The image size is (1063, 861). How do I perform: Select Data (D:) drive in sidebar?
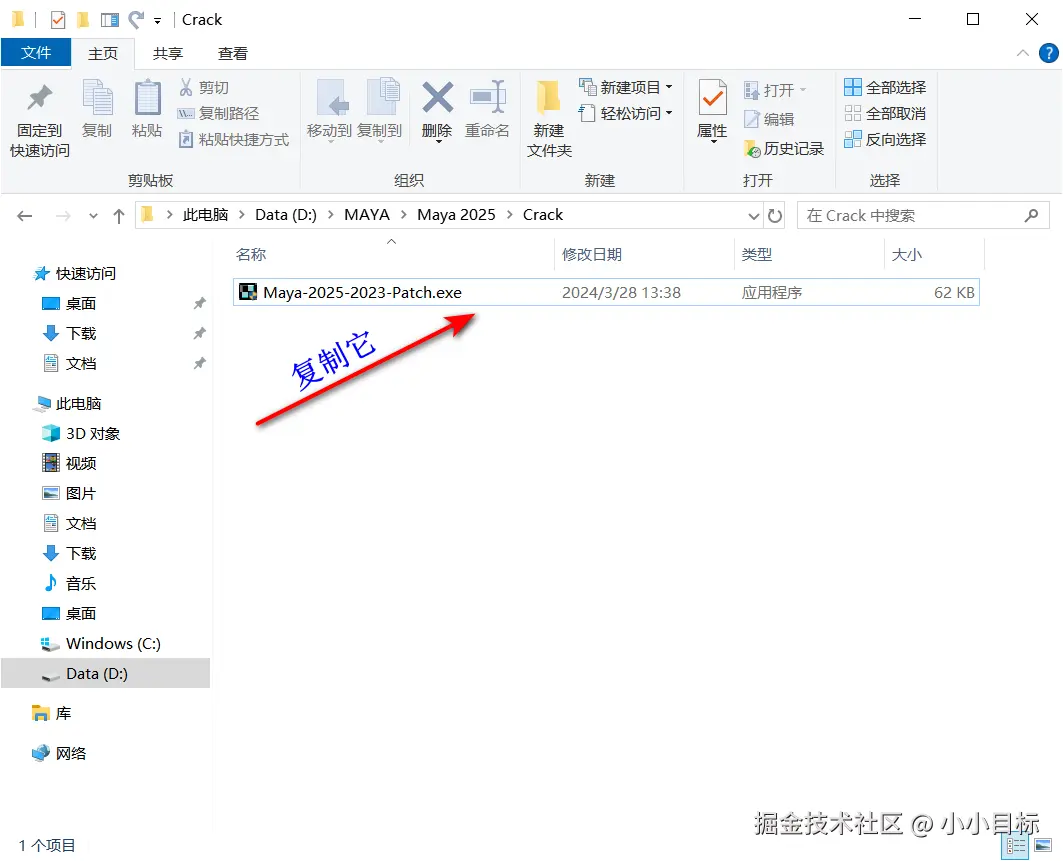105,673
